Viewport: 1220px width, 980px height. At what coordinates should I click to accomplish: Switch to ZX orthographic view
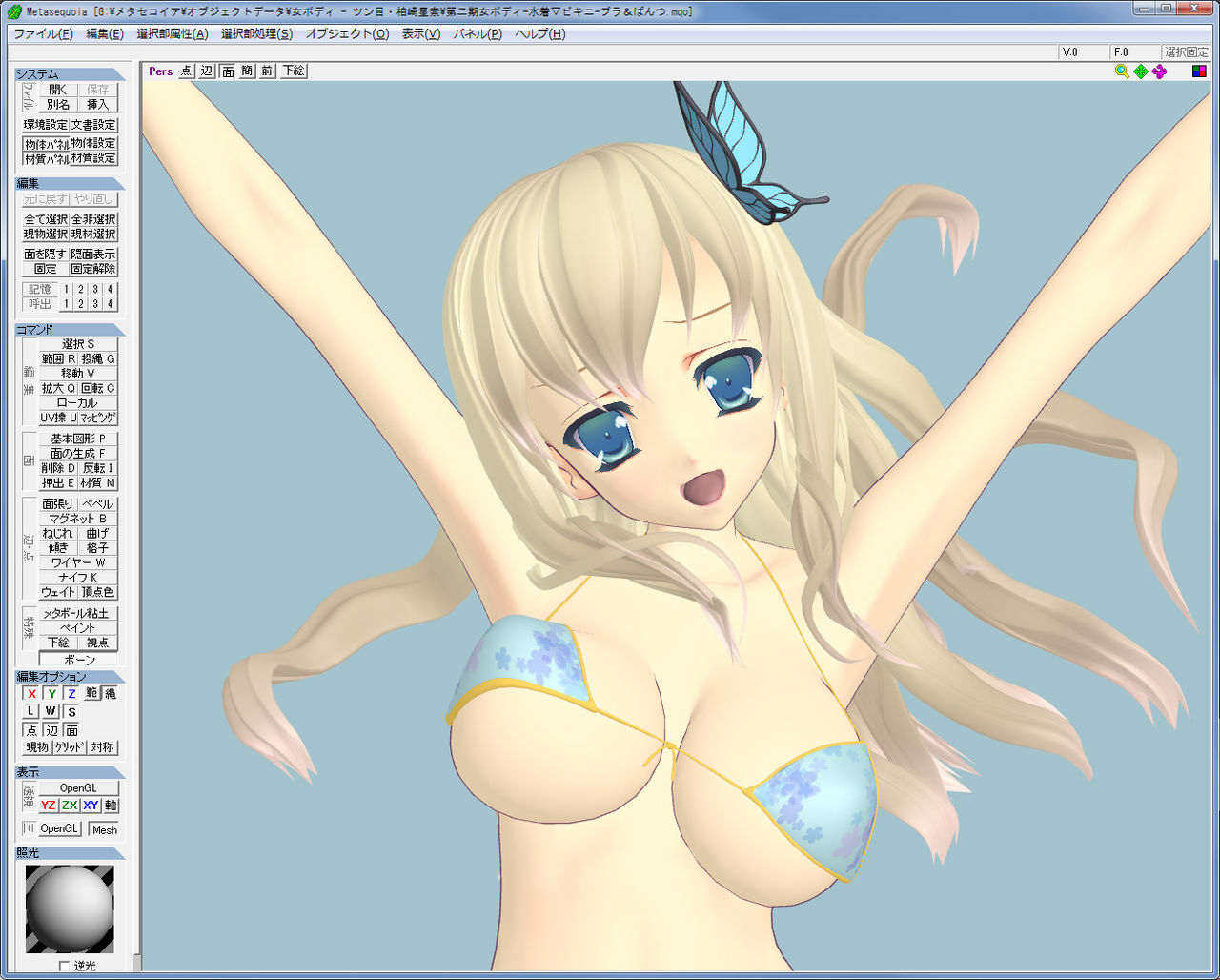point(70,806)
